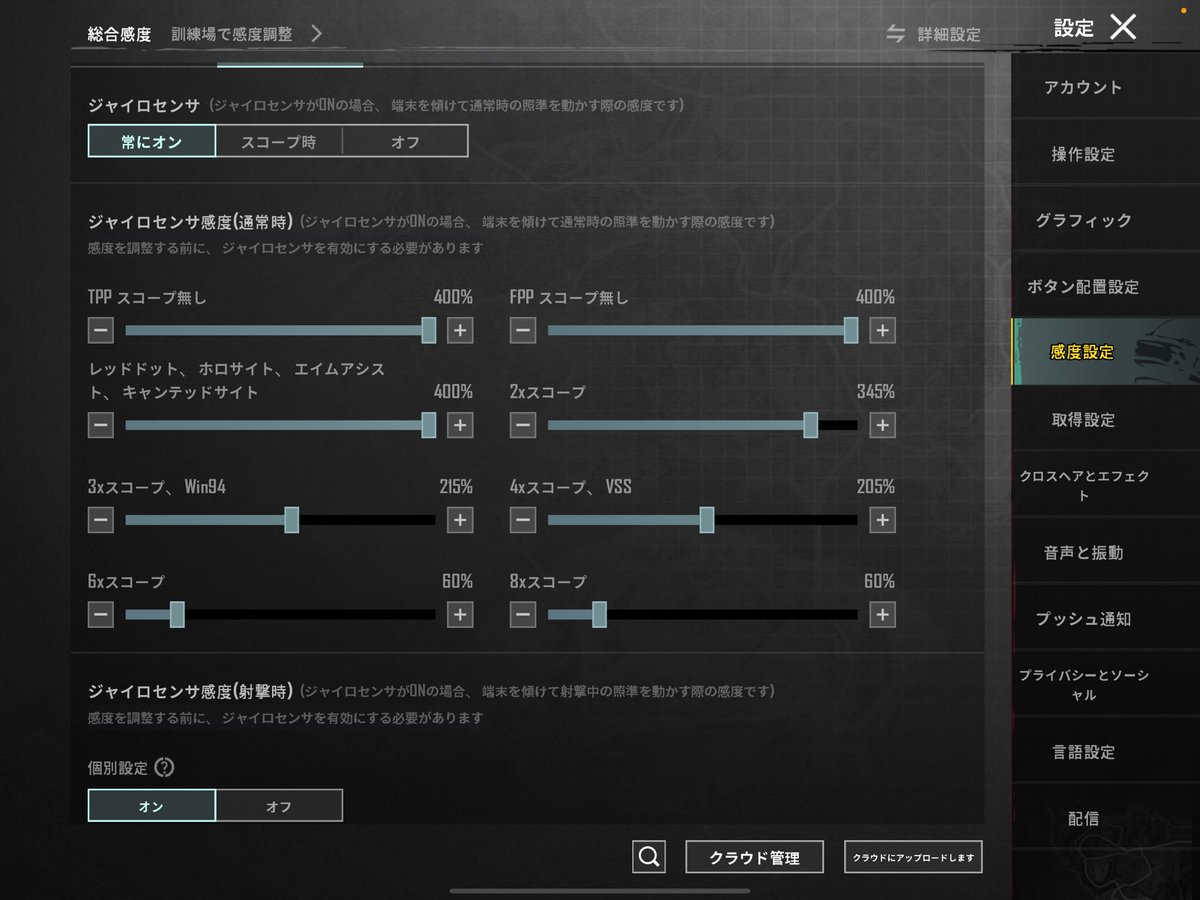1200x900 pixels.
Task: Open the 個別設定 help question mark
Action: 165,768
